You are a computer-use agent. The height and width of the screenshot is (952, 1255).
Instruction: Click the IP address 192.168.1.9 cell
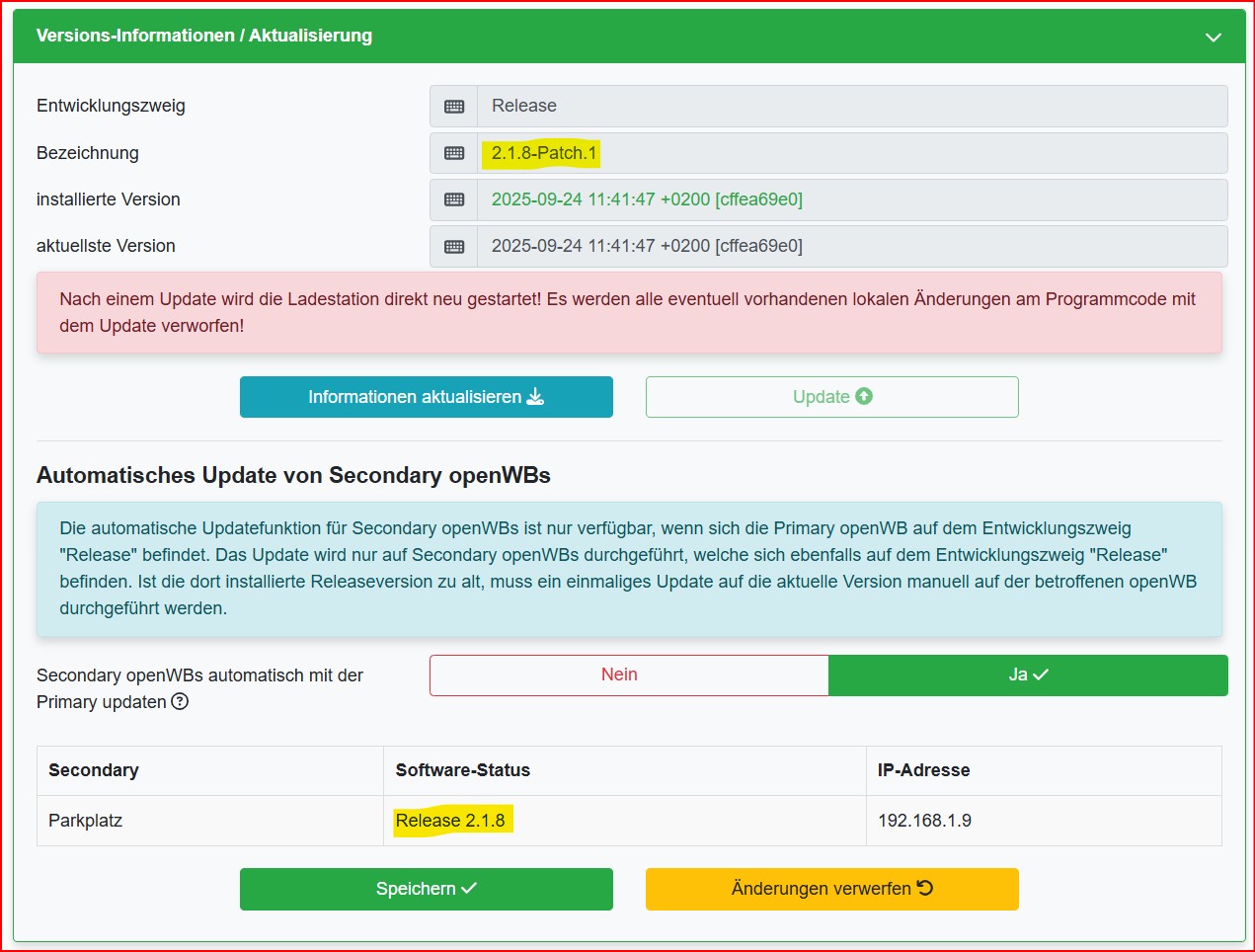click(1044, 821)
